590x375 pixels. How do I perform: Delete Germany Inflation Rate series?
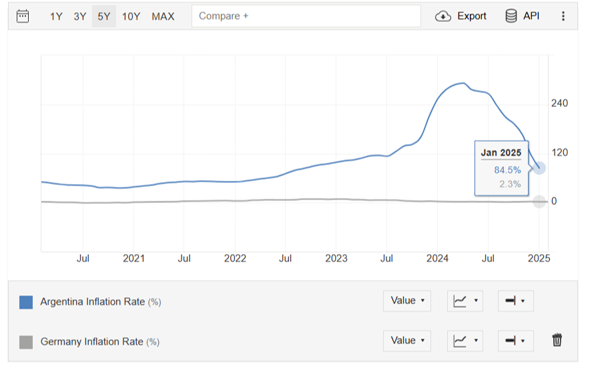pos(557,340)
